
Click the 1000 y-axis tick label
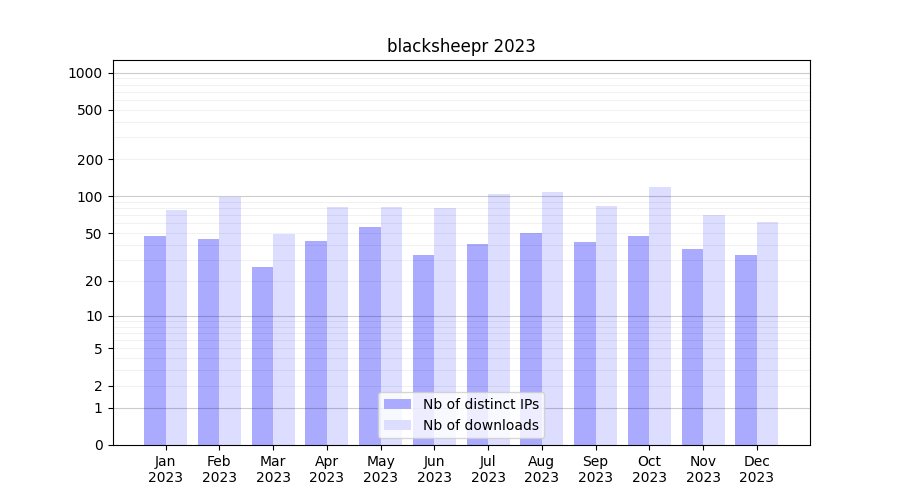tap(85, 73)
